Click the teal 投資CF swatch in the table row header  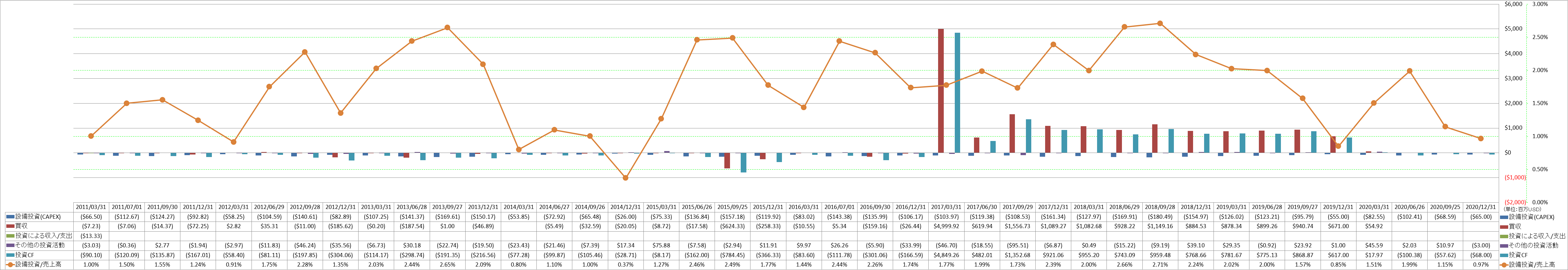[10, 256]
